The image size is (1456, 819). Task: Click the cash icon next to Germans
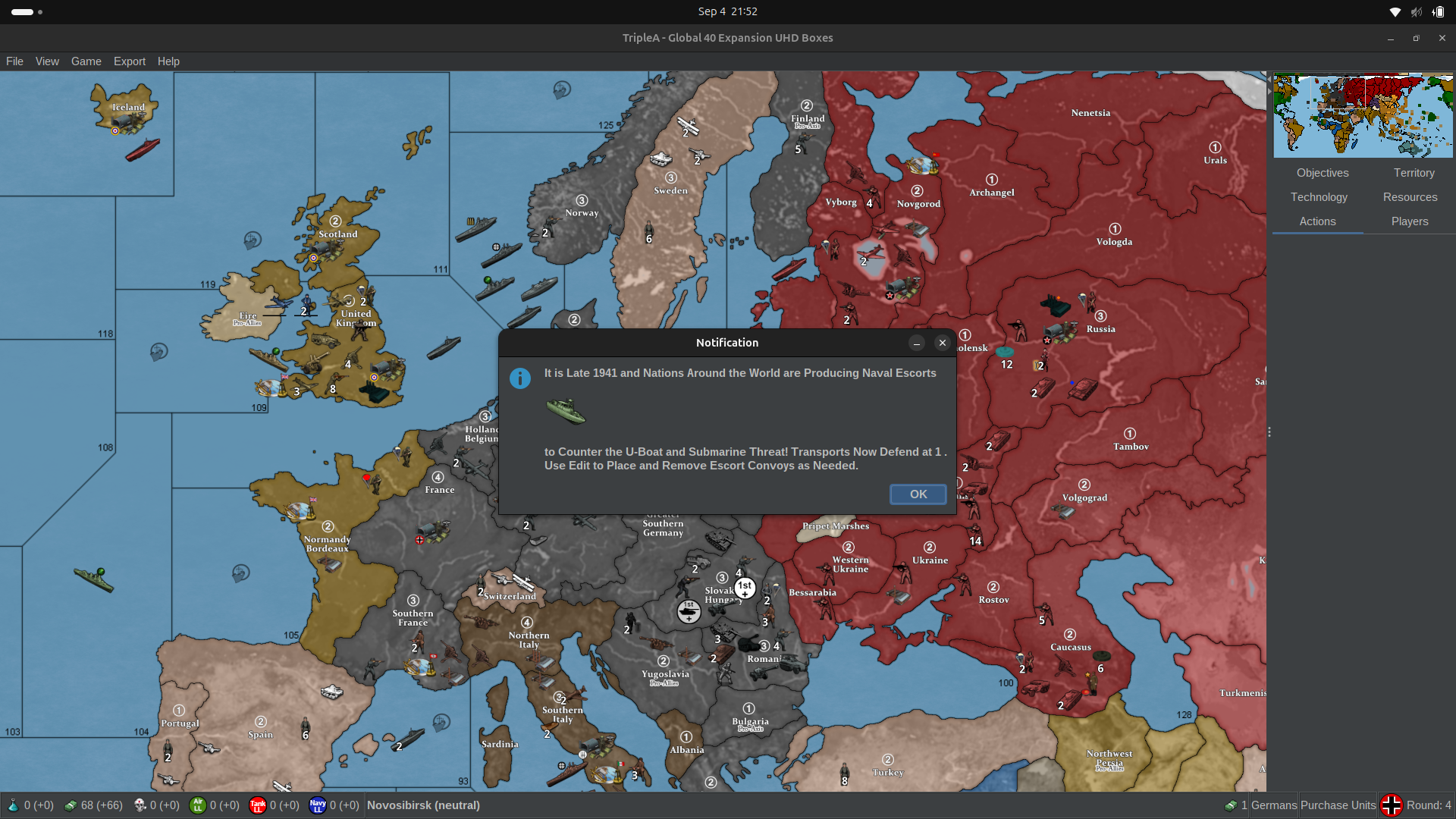click(1231, 805)
